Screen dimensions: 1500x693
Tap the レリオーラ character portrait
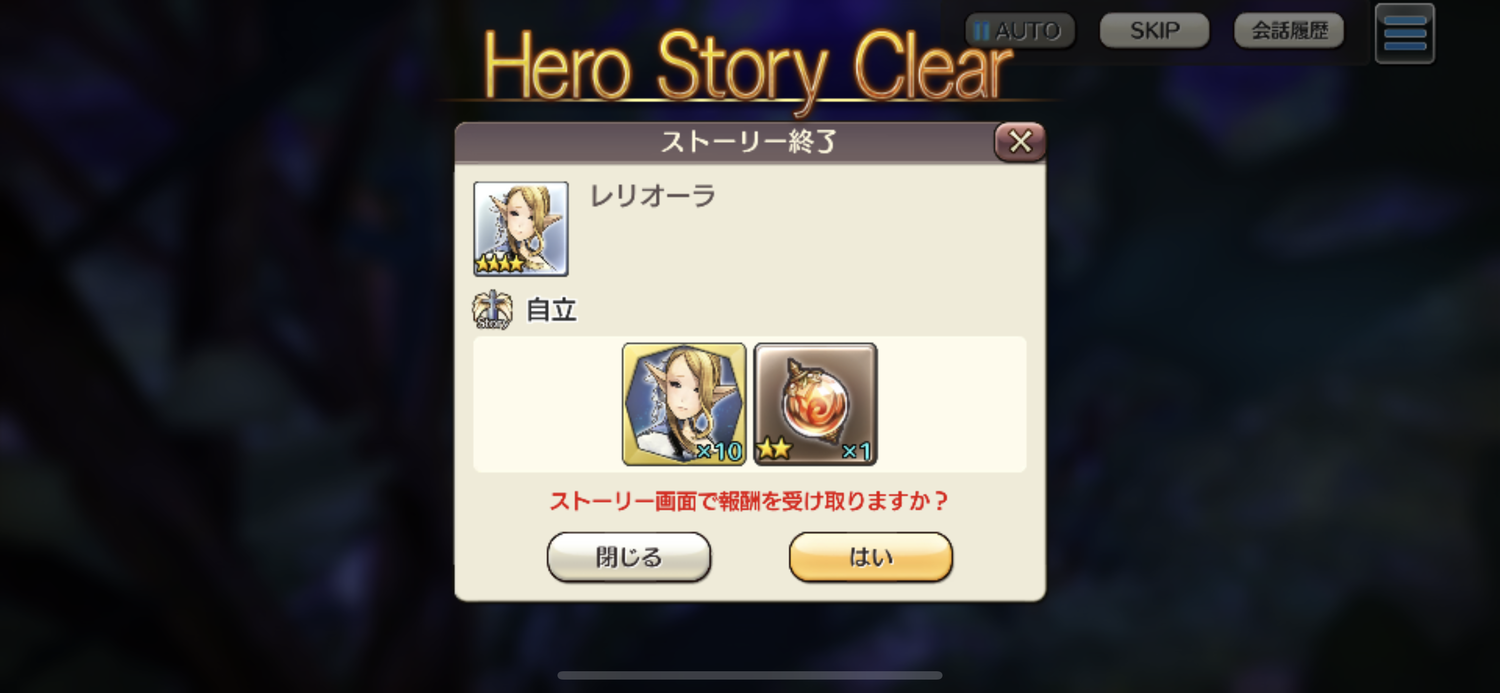point(521,229)
